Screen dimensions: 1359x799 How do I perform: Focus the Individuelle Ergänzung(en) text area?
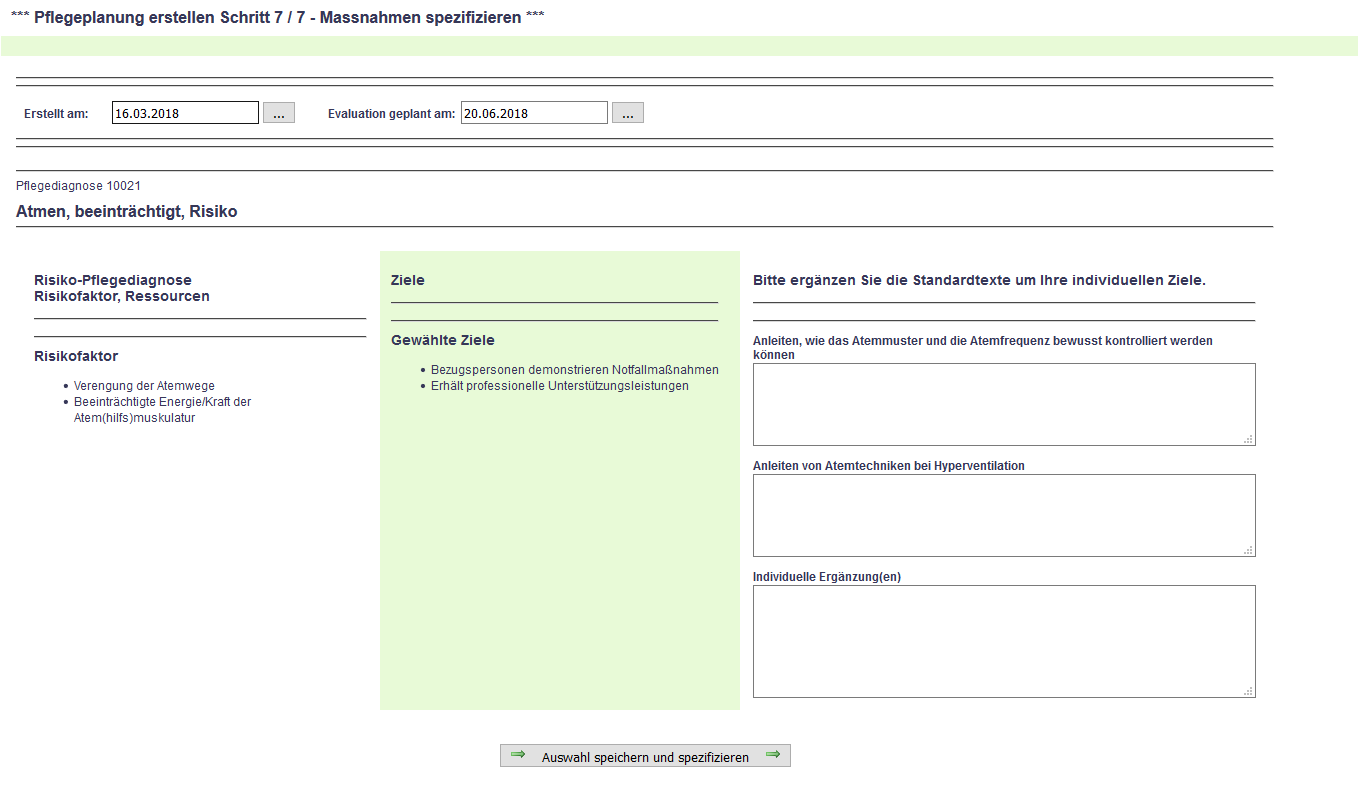(x=1003, y=641)
